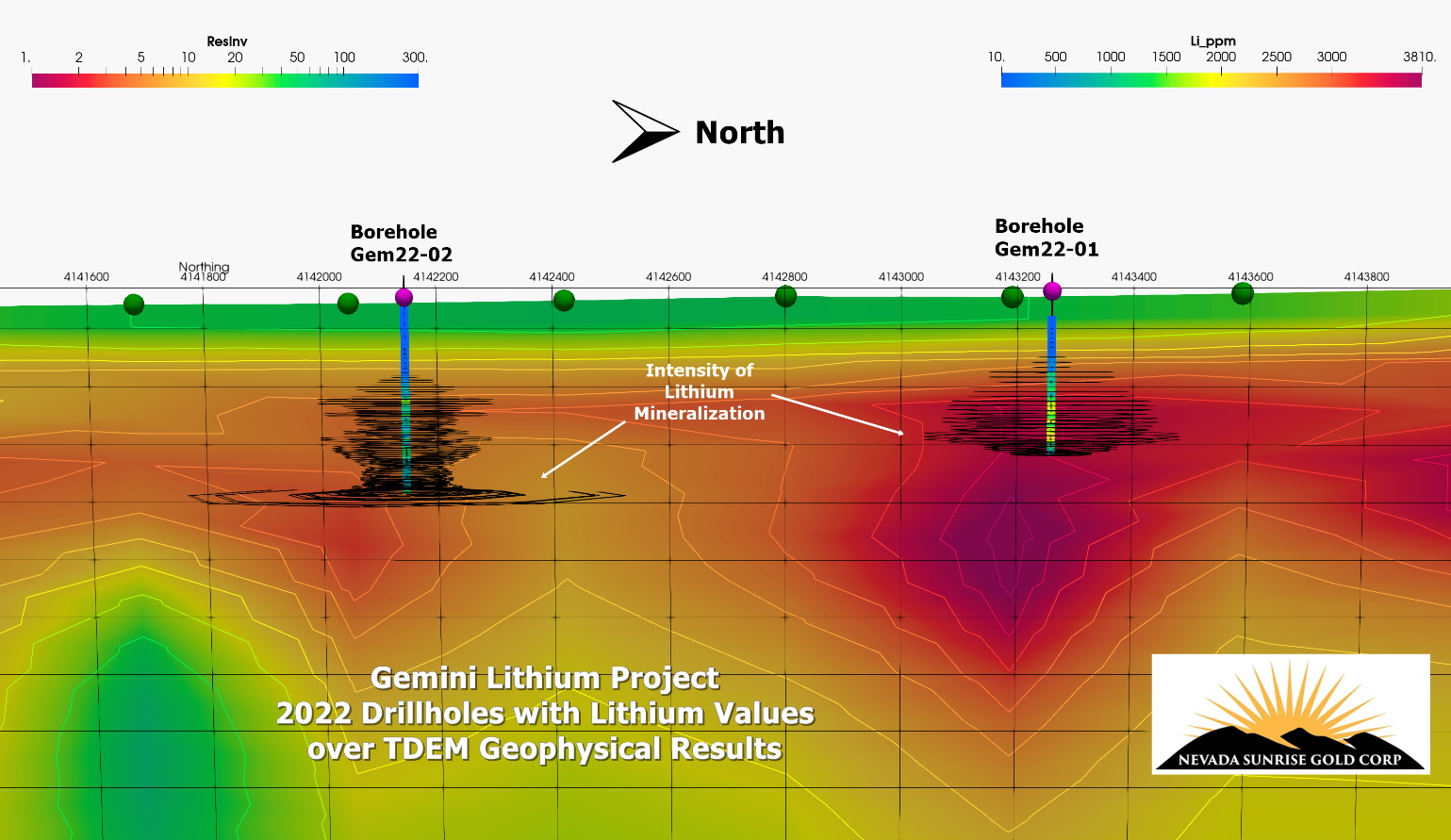The height and width of the screenshot is (840, 1451).
Task: Click the Nevada Sunrise Gold Corp logo
Action: [1291, 714]
